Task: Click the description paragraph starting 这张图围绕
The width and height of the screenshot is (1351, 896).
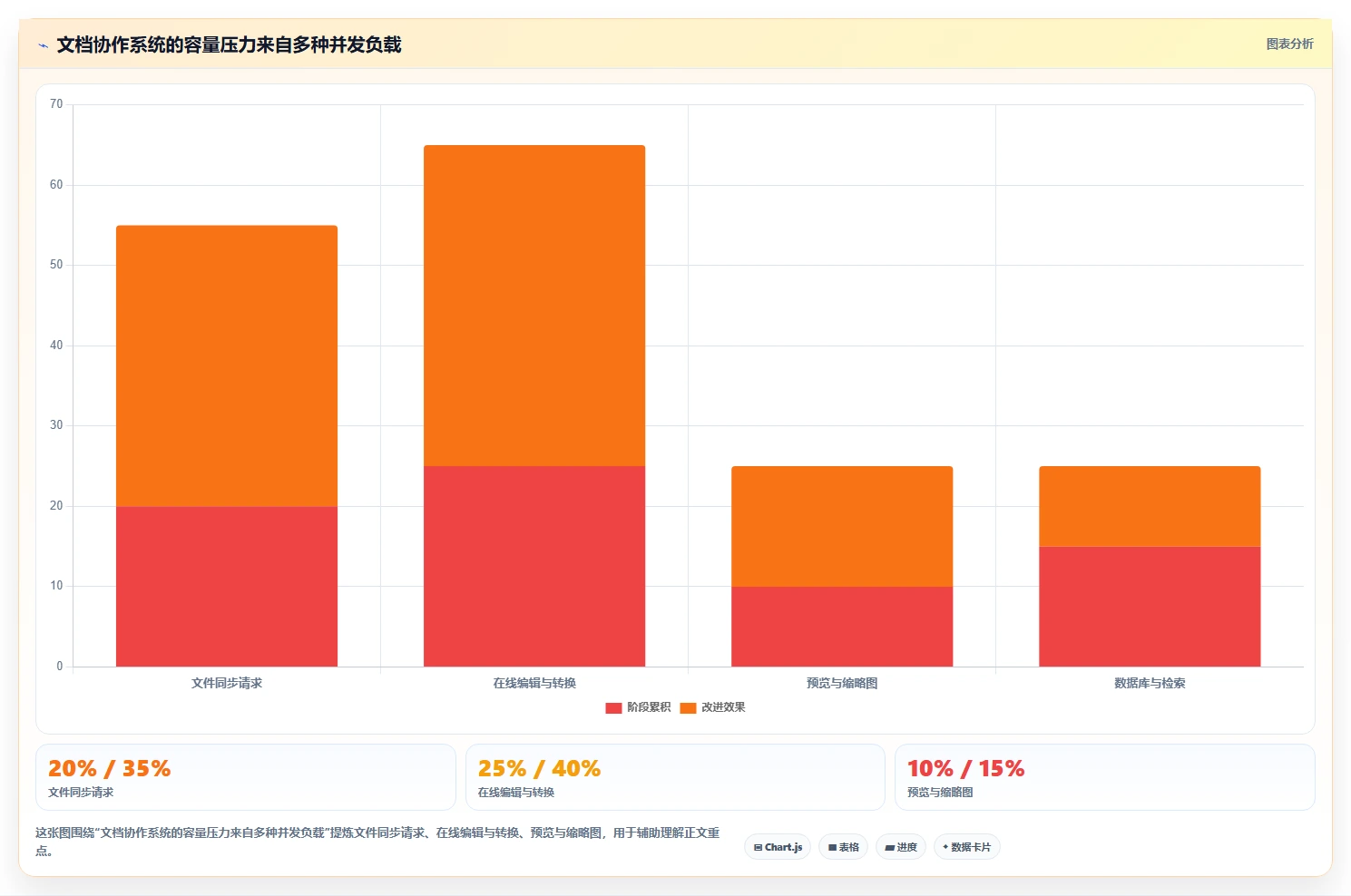Action: coord(378,842)
